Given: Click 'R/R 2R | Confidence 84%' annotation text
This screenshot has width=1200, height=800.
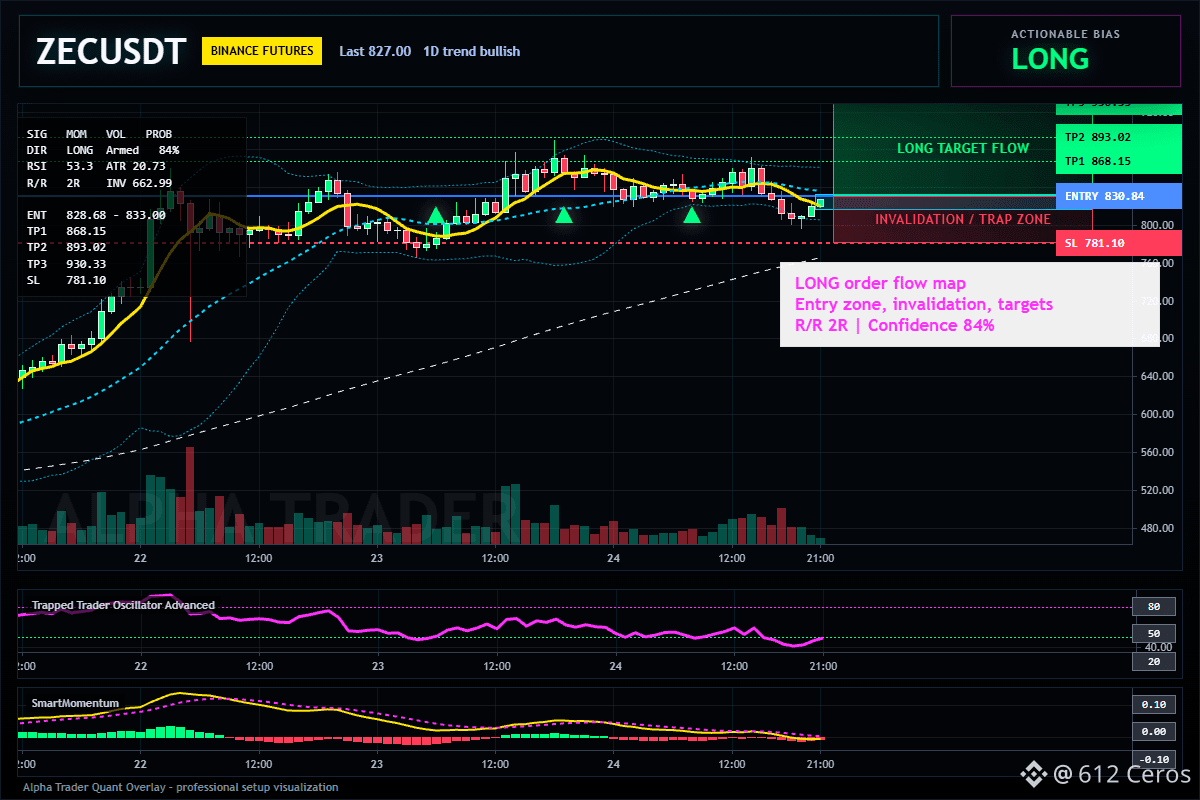Looking at the screenshot, I should (x=894, y=325).
